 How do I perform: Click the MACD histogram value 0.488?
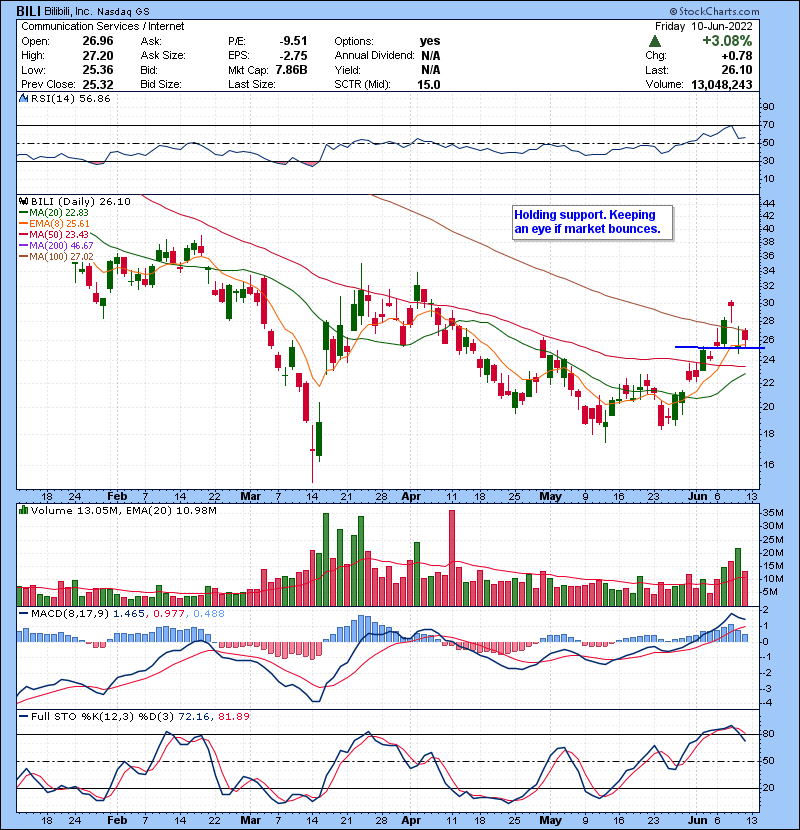click(x=209, y=614)
